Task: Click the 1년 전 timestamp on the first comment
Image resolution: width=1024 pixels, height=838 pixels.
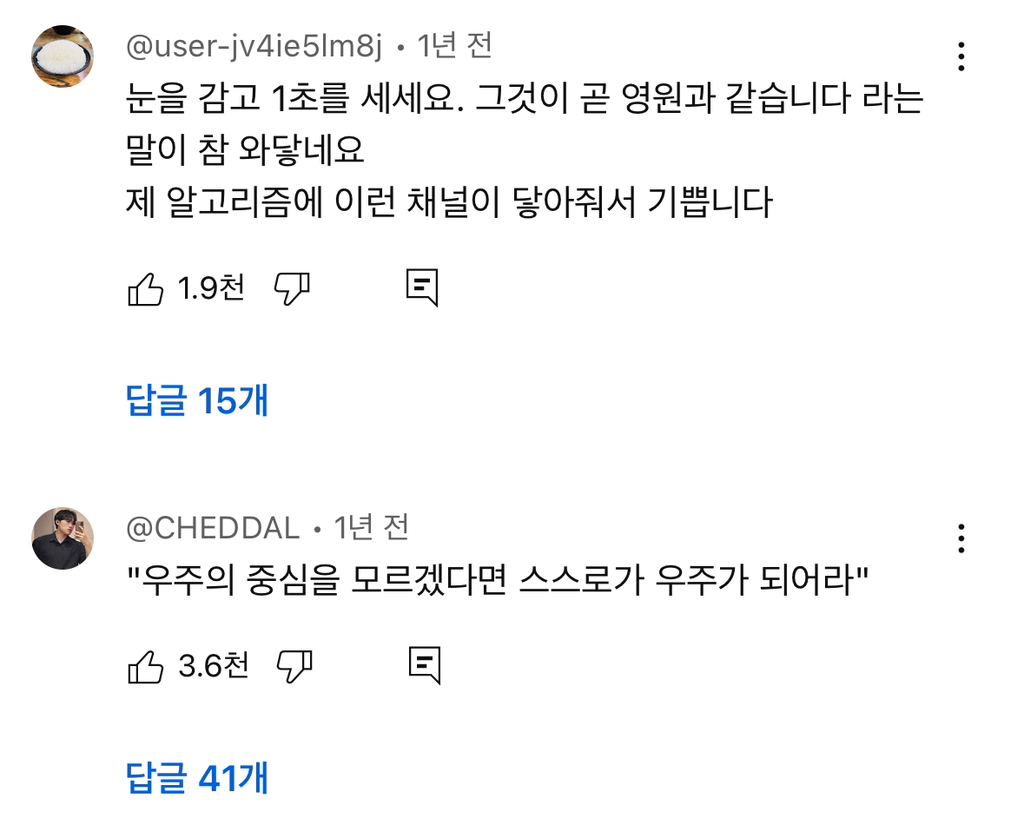Action: (x=457, y=45)
